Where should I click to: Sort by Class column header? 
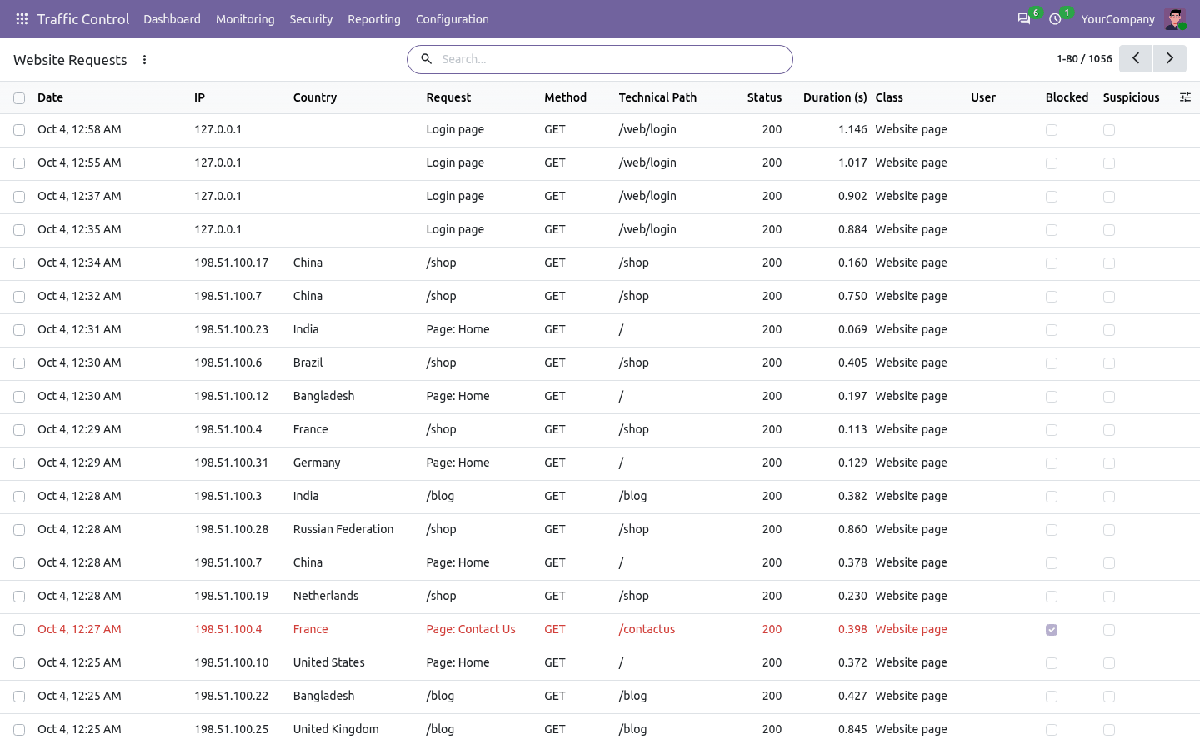point(889,98)
